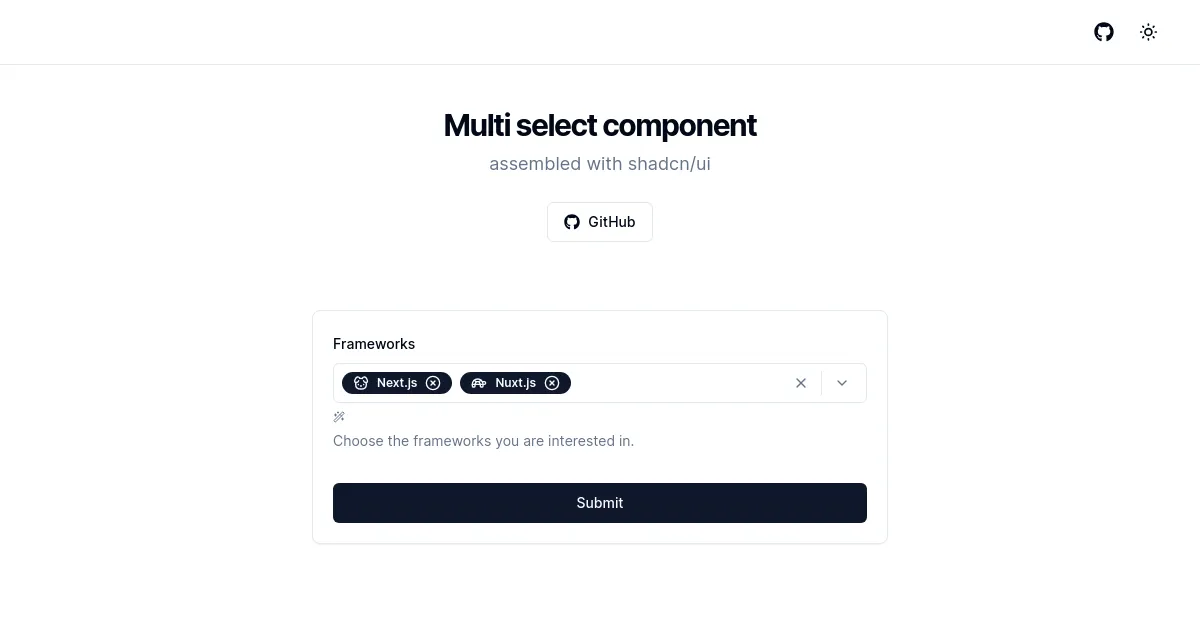The image size is (1200, 630).
Task: Click the dark Submit bar at the card bottom
Action: click(x=600, y=503)
